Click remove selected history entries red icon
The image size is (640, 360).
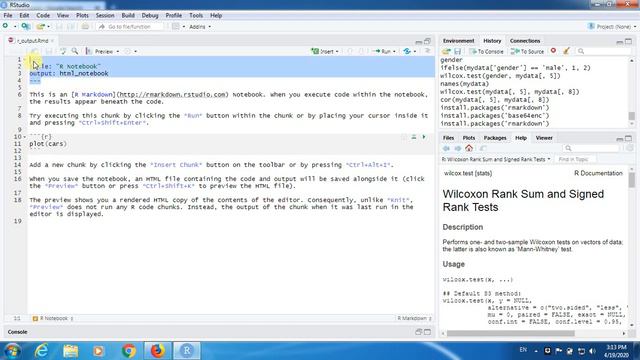[x=553, y=51]
